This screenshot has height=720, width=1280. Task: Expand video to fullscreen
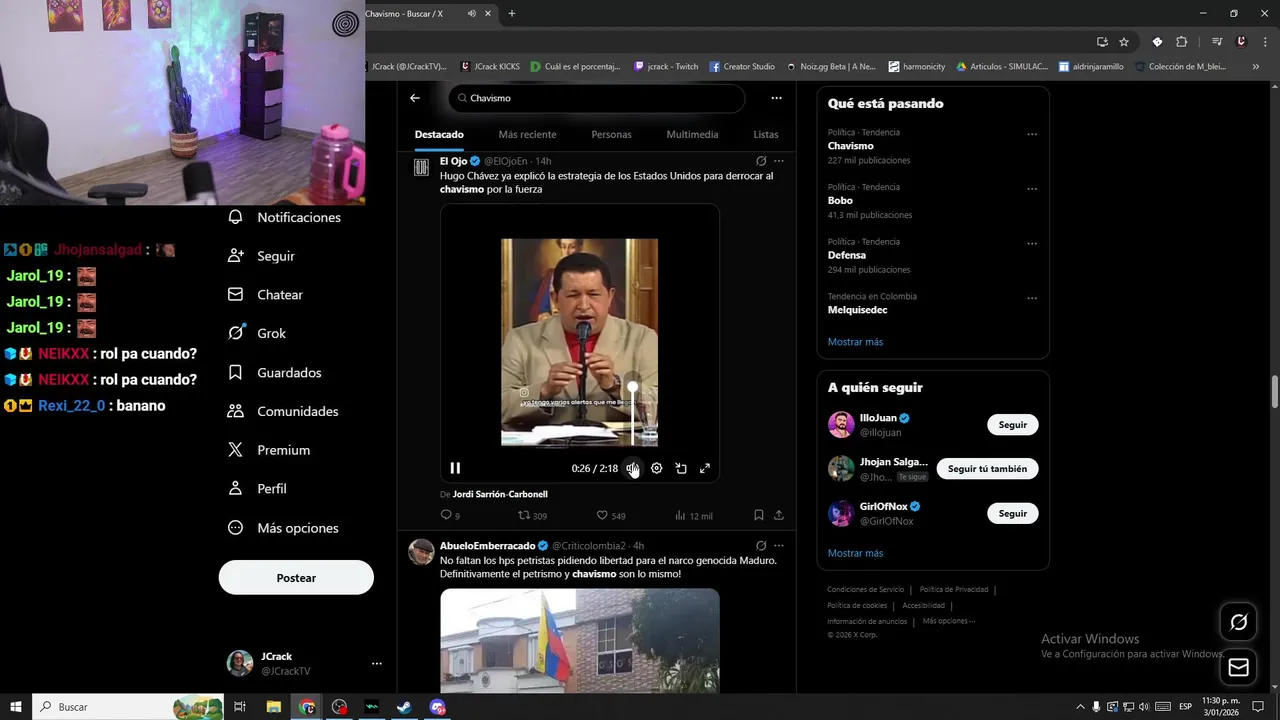tap(705, 468)
